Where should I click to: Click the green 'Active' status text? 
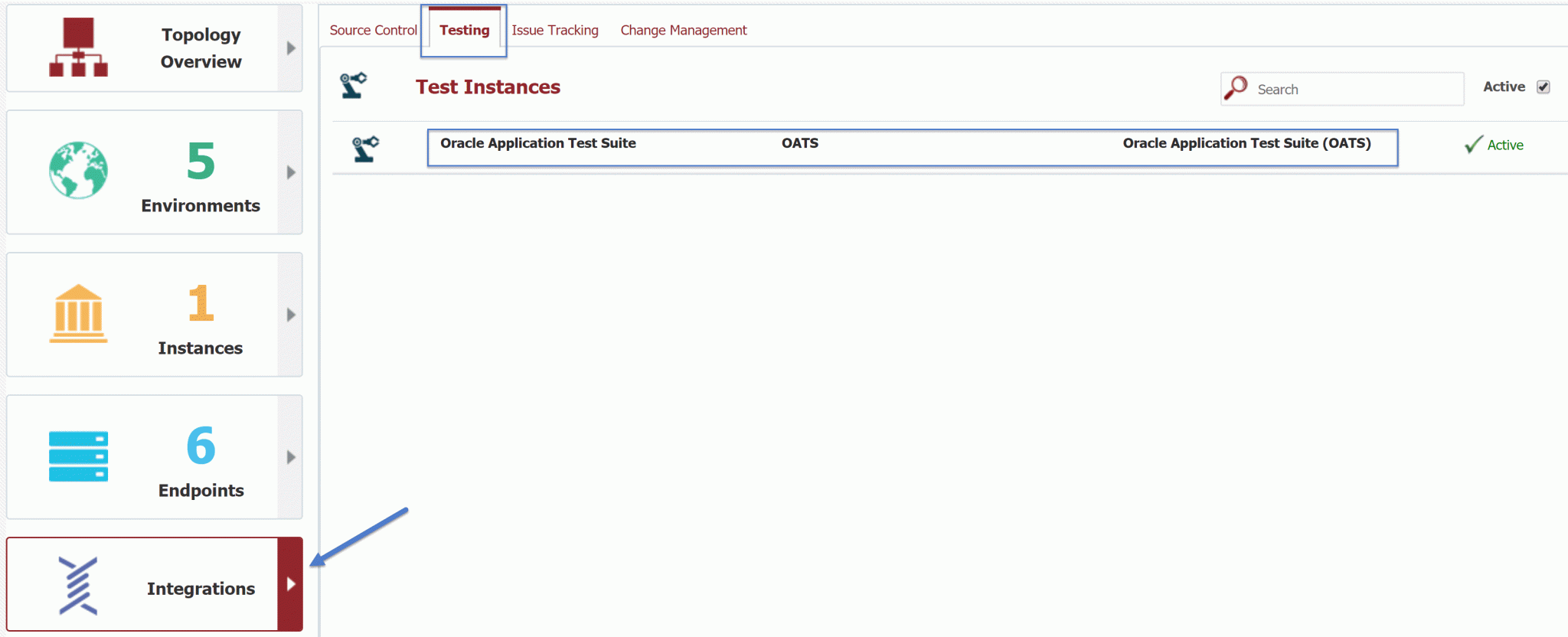tap(1505, 145)
